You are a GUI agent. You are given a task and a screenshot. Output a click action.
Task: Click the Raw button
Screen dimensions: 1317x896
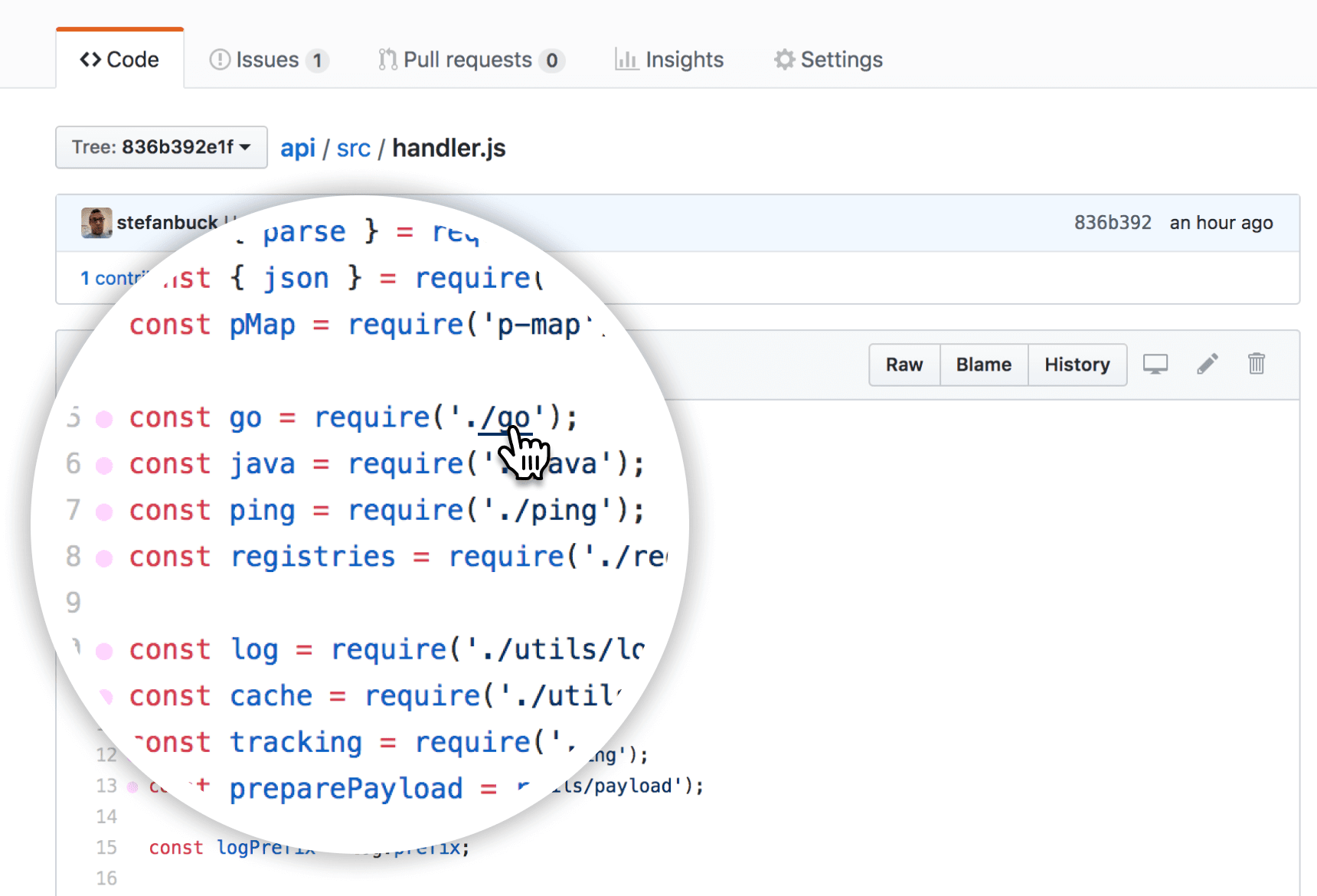[x=904, y=365]
